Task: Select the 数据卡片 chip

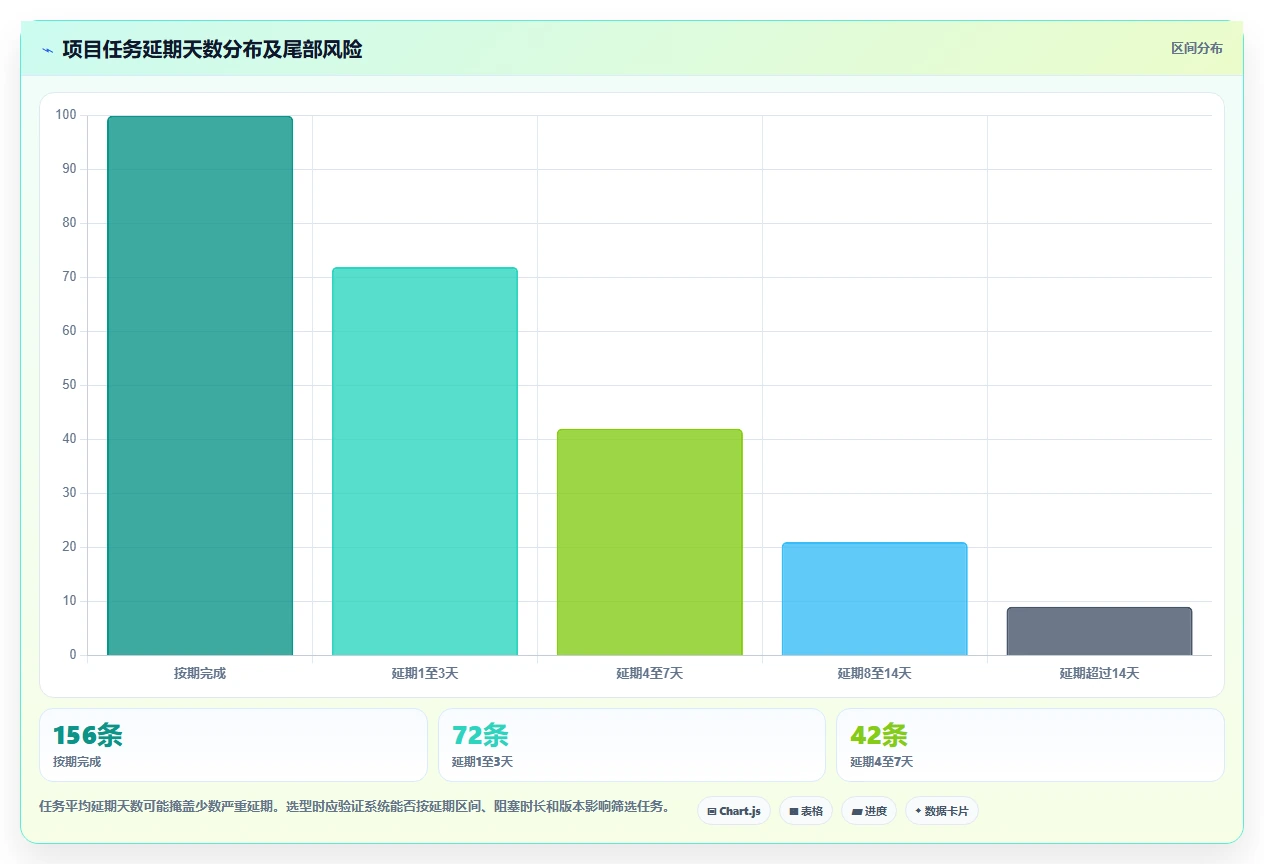Action: coord(941,811)
